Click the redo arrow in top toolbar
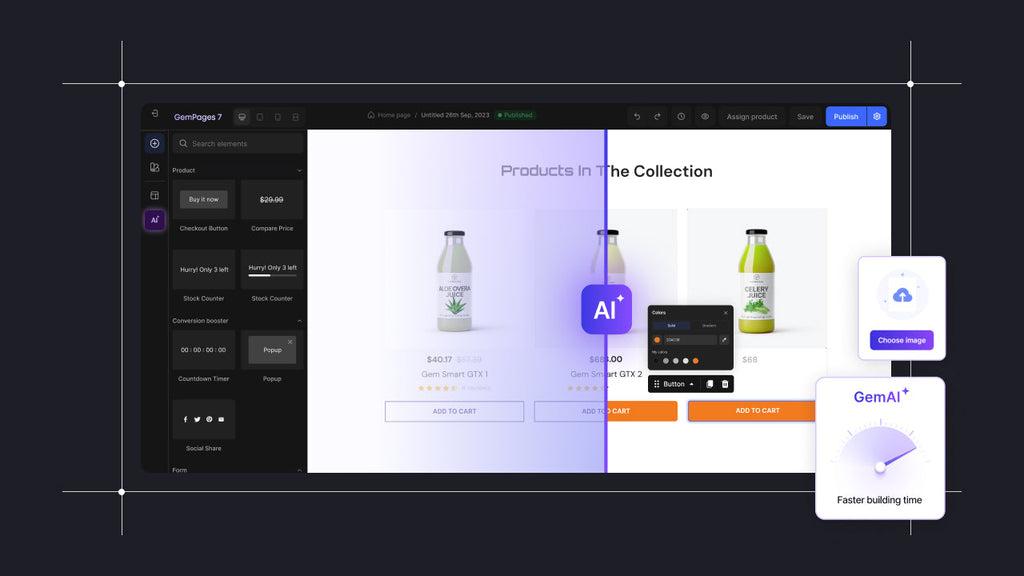This screenshot has width=1024, height=576. click(657, 117)
